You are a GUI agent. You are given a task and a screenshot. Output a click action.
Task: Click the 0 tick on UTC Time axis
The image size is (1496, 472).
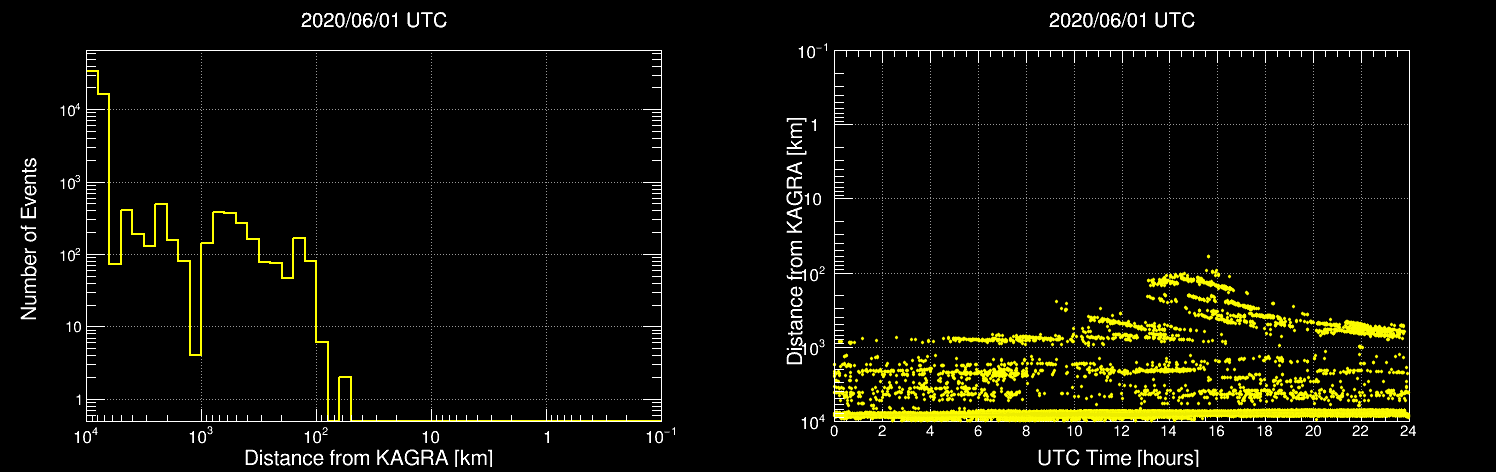coord(834,432)
